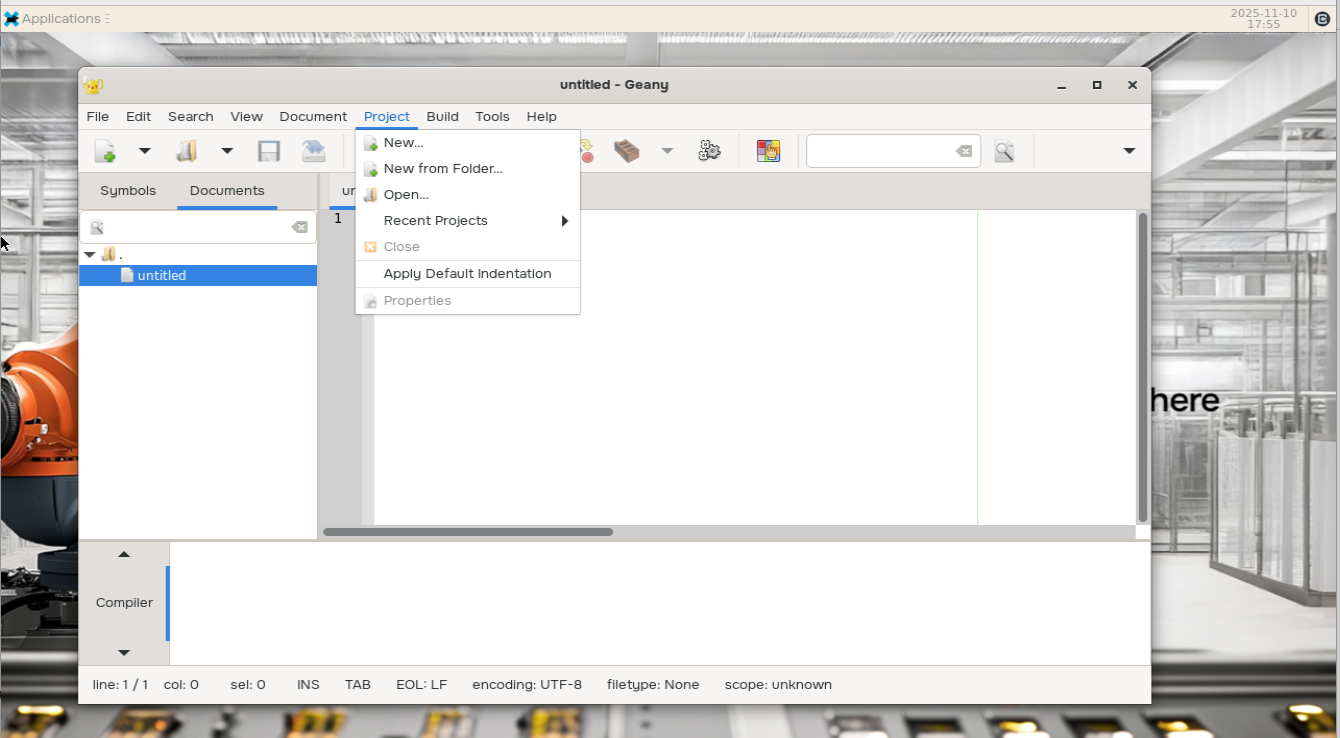Click the toolbar search input field
The height and width of the screenshot is (738, 1340).
(878, 151)
